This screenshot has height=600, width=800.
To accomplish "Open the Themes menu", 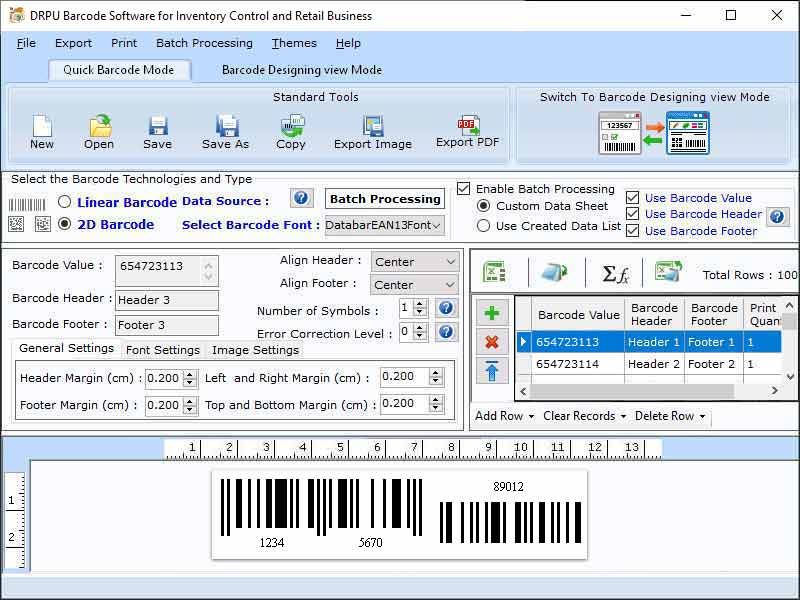I will pos(293,43).
